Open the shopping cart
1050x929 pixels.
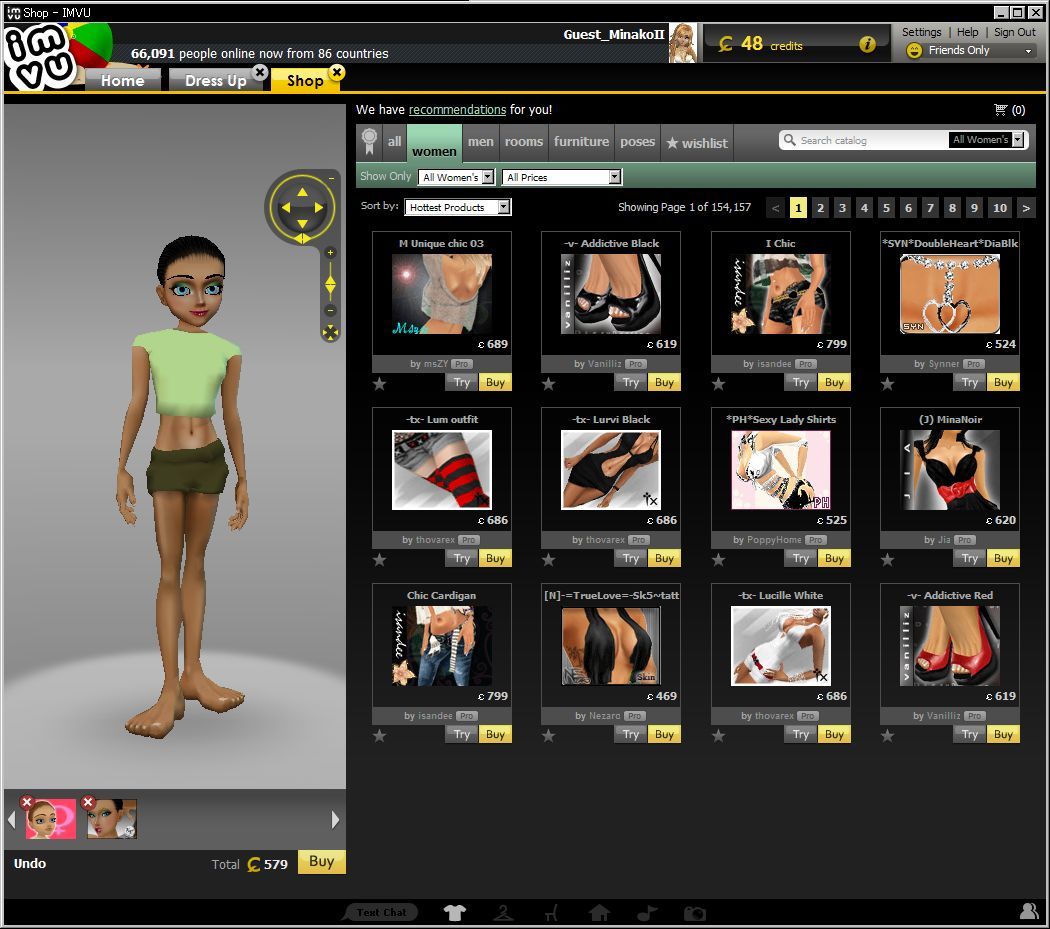click(1000, 109)
